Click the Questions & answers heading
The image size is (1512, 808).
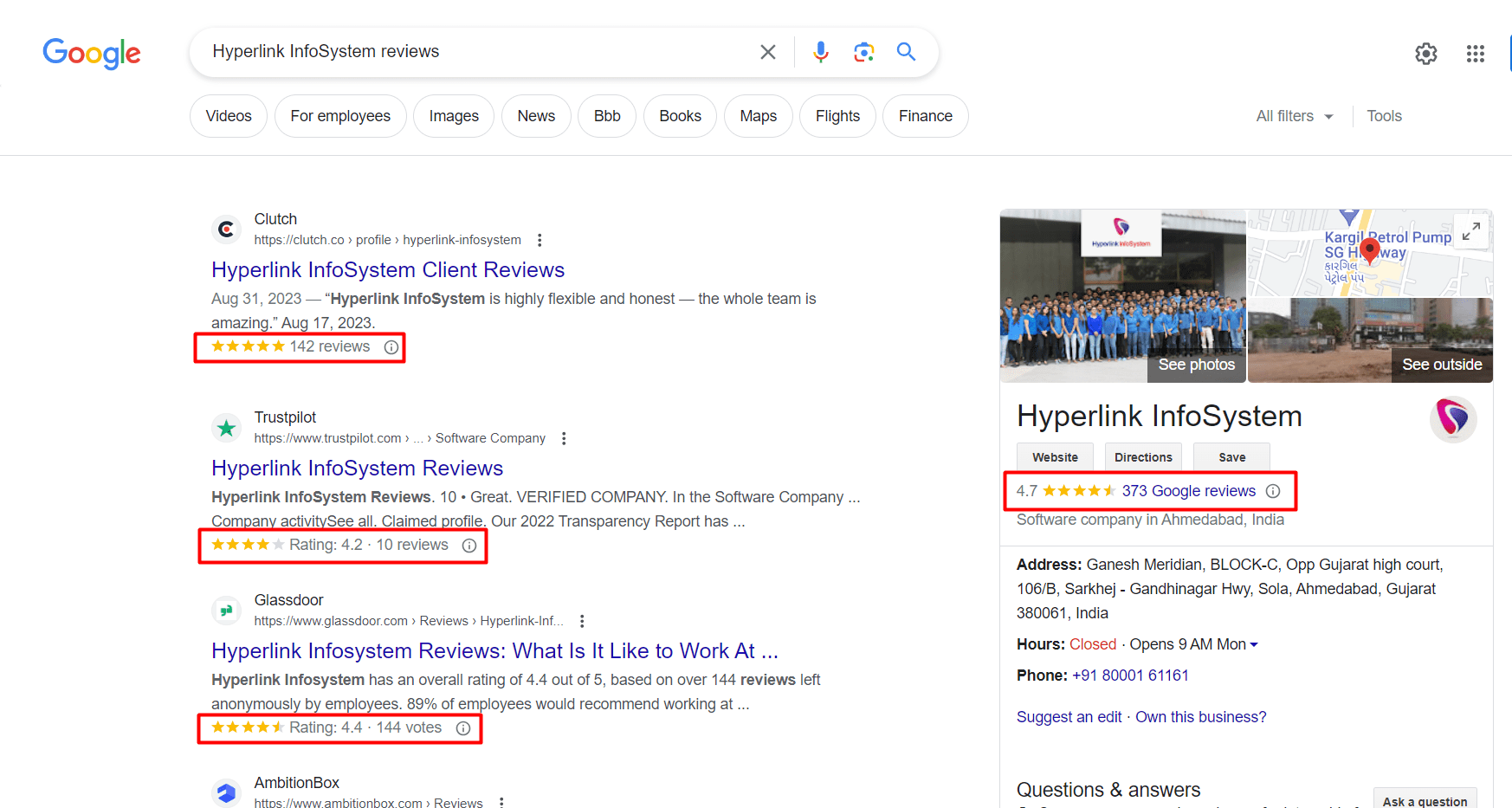(x=1108, y=790)
